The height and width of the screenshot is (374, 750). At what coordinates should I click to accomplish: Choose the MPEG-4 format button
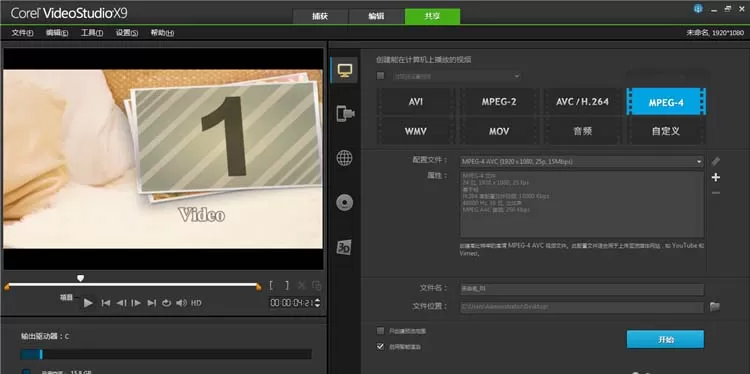666,102
